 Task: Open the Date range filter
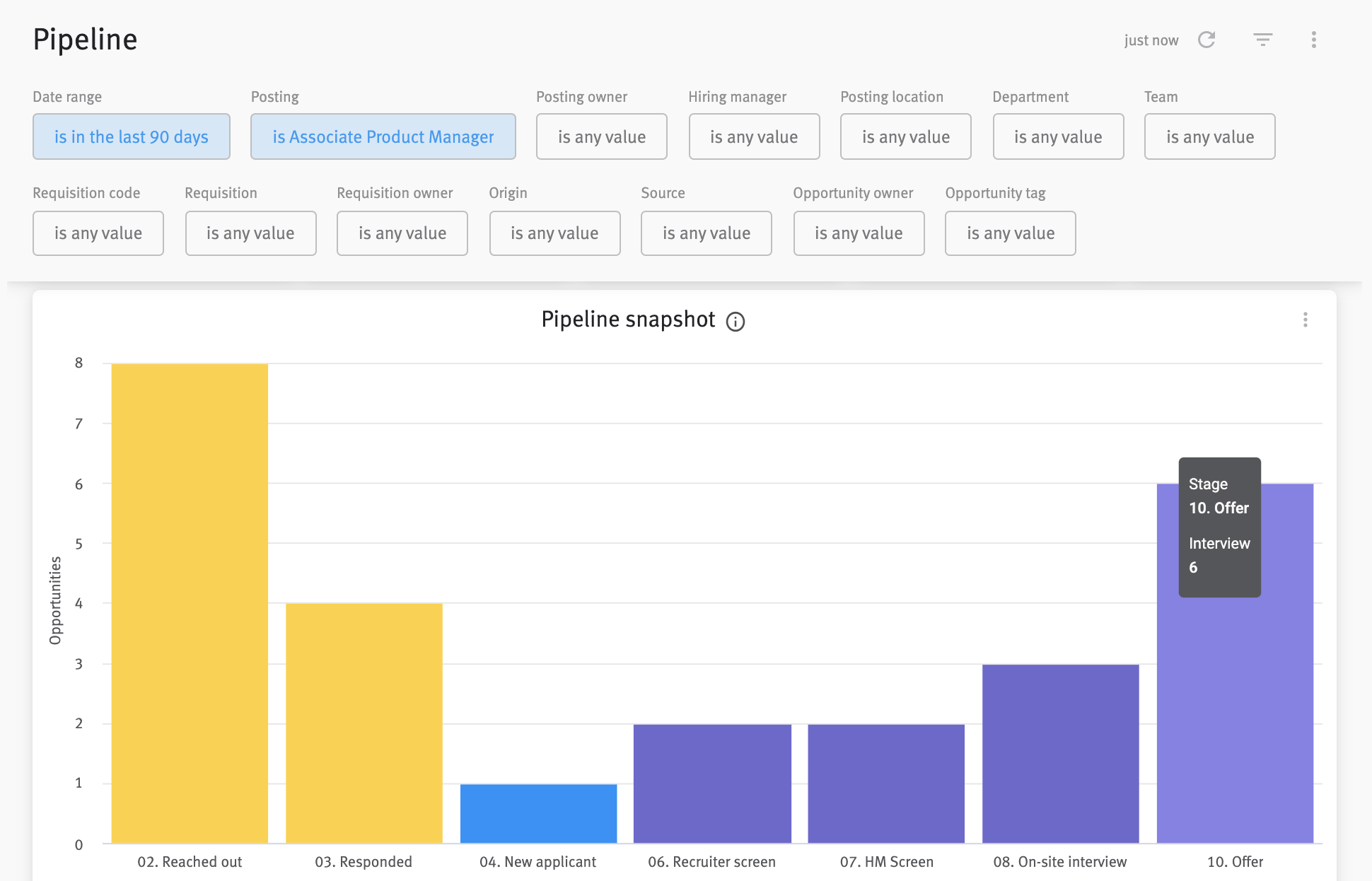(131, 136)
